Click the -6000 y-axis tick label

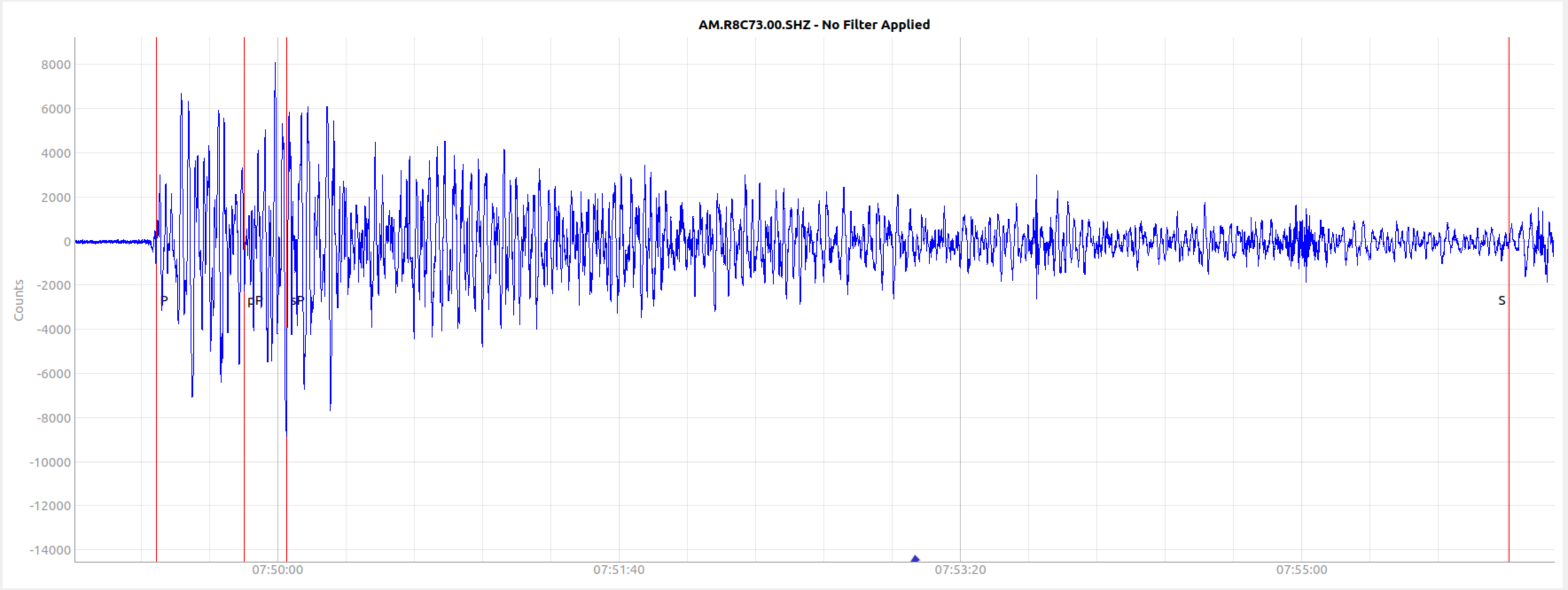(54, 374)
